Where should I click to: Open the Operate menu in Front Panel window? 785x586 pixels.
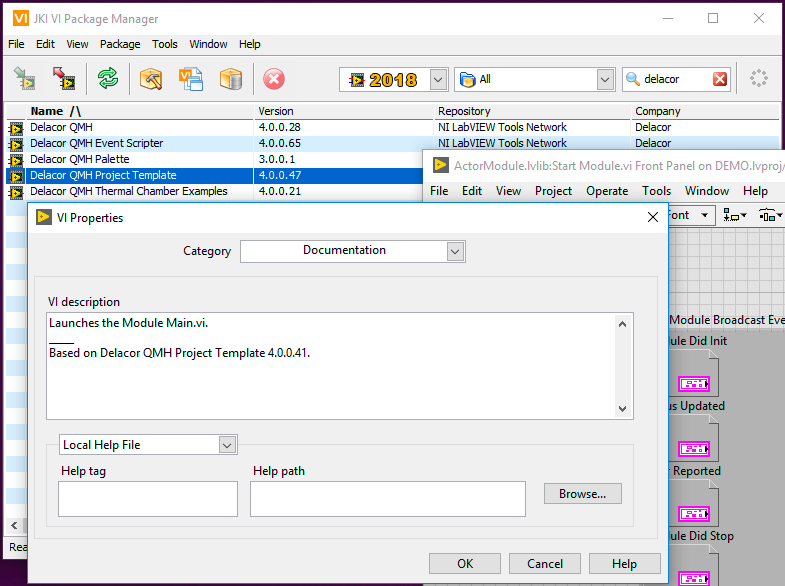tap(607, 191)
